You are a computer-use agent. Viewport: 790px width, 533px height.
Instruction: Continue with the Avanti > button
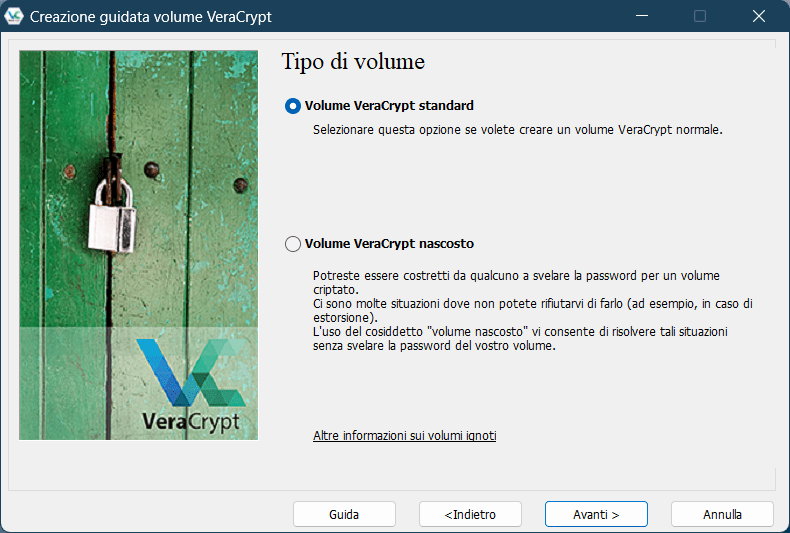click(596, 514)
